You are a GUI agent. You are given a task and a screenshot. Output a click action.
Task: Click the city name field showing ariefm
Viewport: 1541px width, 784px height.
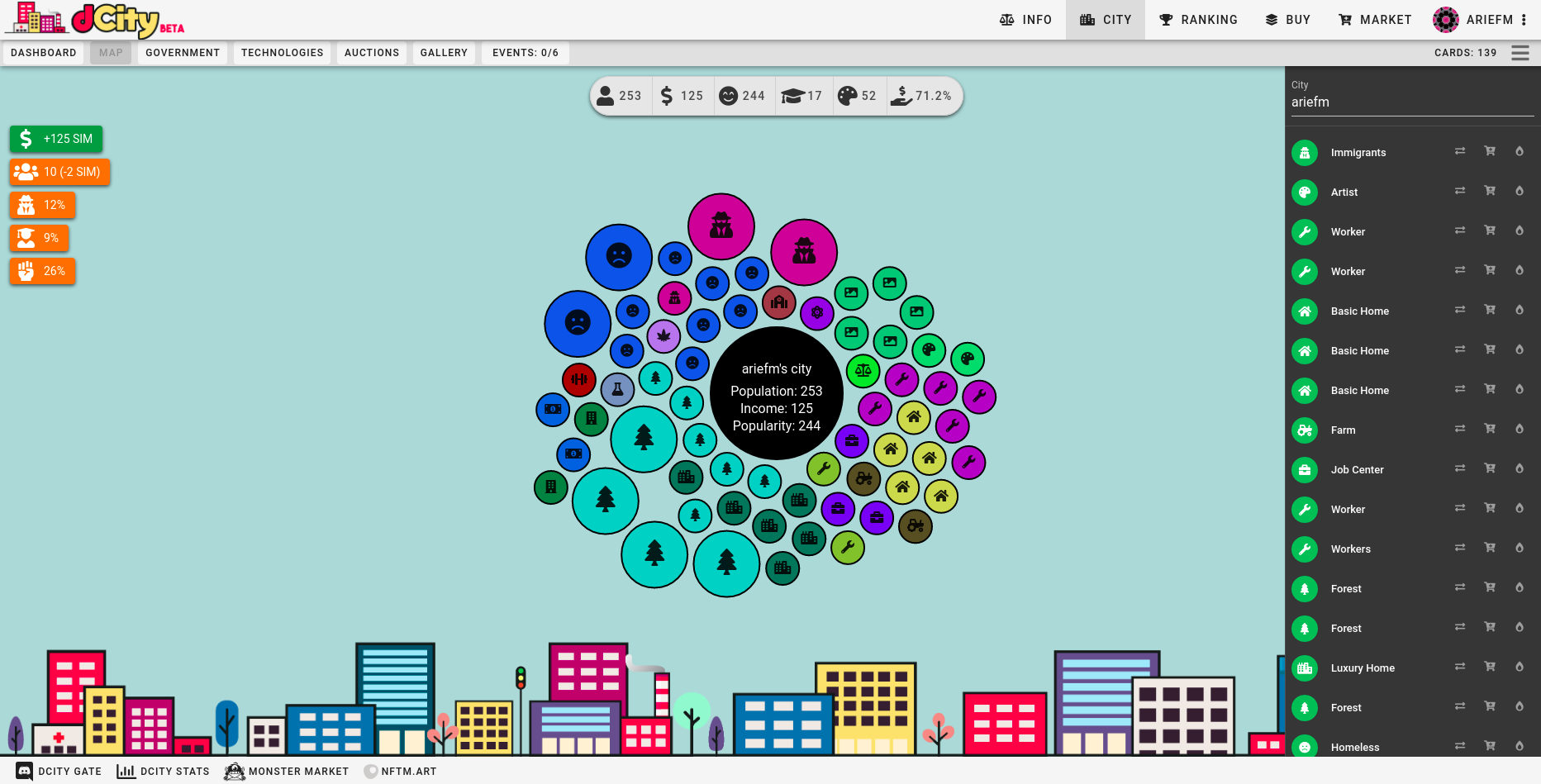[1413, 102]
